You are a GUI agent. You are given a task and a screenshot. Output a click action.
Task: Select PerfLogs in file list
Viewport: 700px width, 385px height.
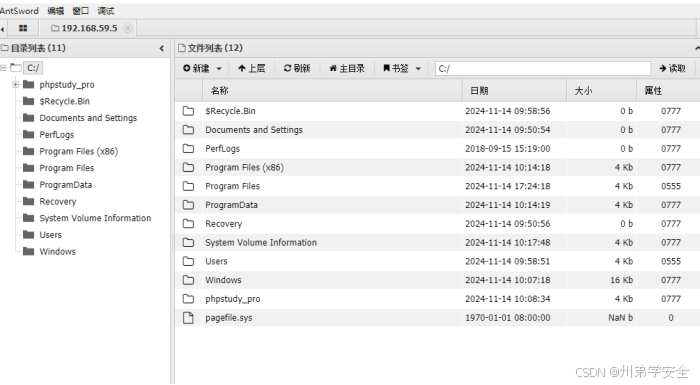point(222,148)
